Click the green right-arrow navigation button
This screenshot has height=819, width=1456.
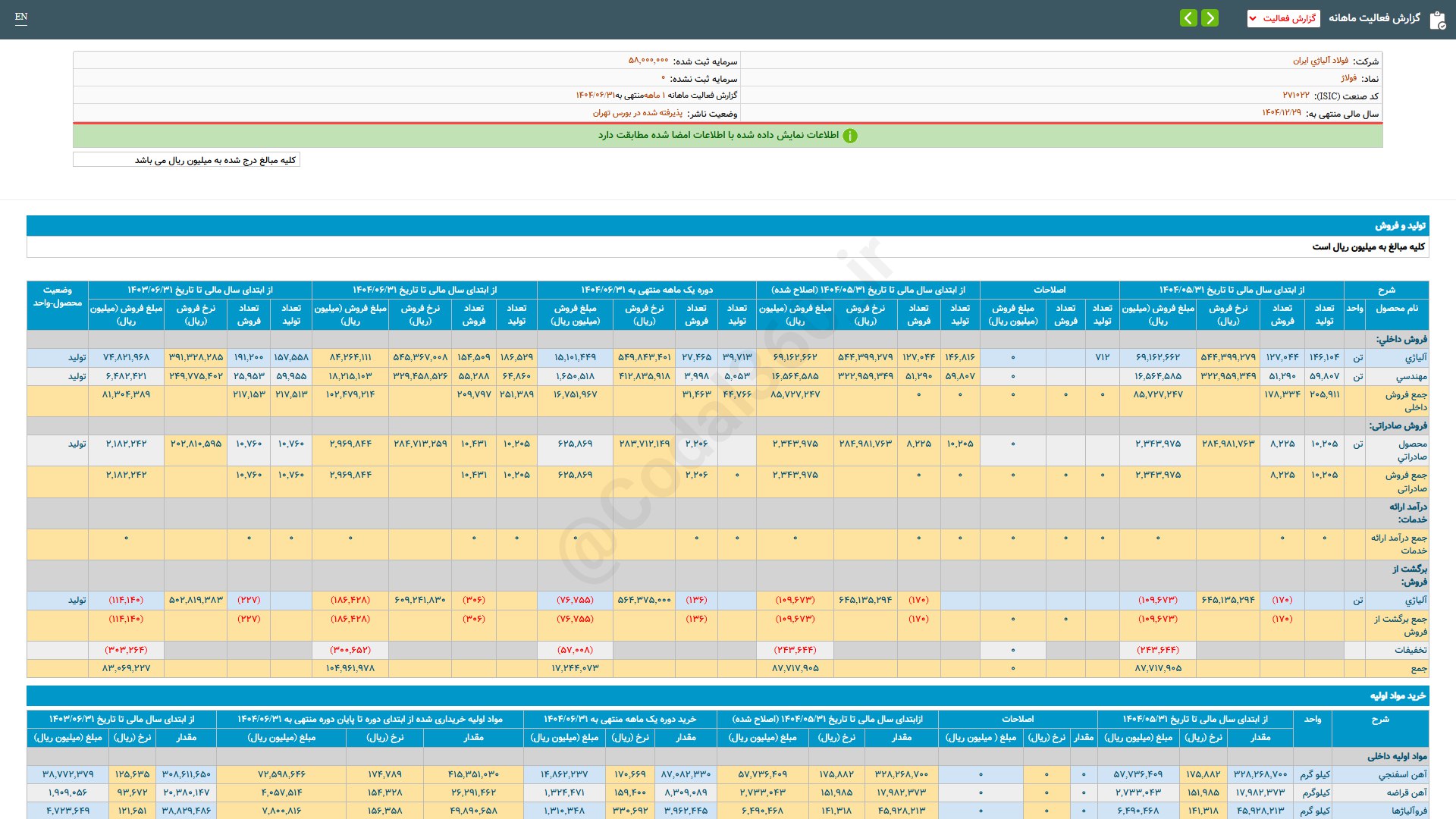(1210, 17)
